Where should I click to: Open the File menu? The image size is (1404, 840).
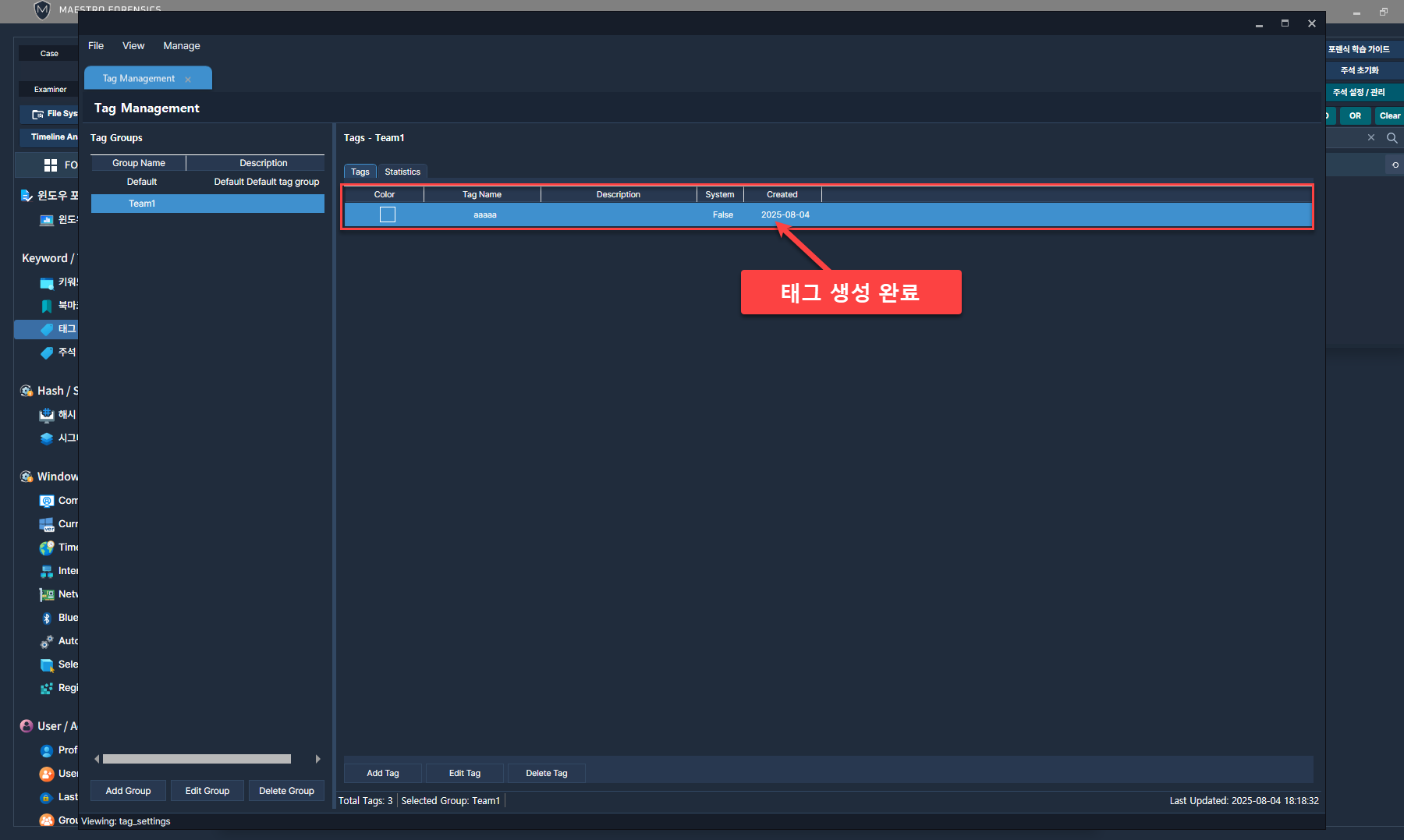(x=96, y=46)
